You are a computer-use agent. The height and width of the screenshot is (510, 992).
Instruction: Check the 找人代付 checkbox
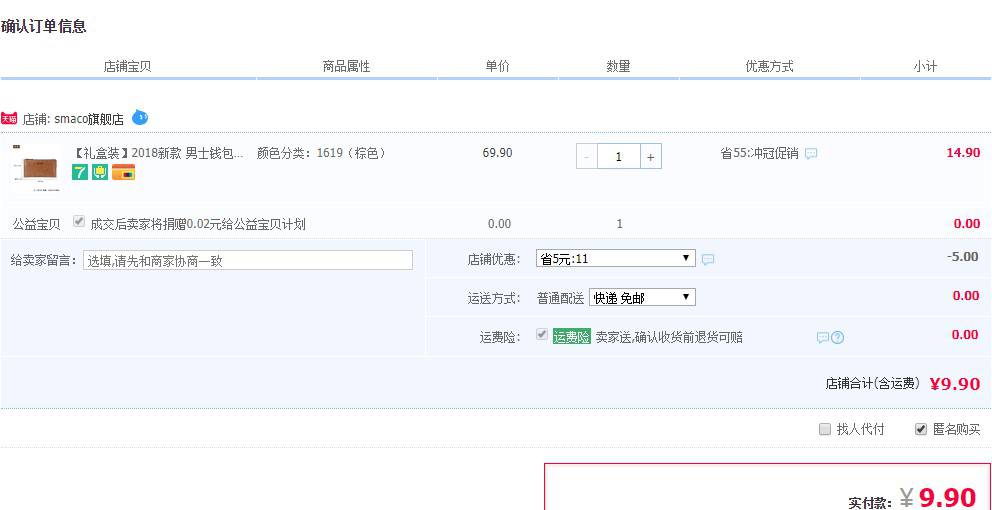(x=824, y=430)
